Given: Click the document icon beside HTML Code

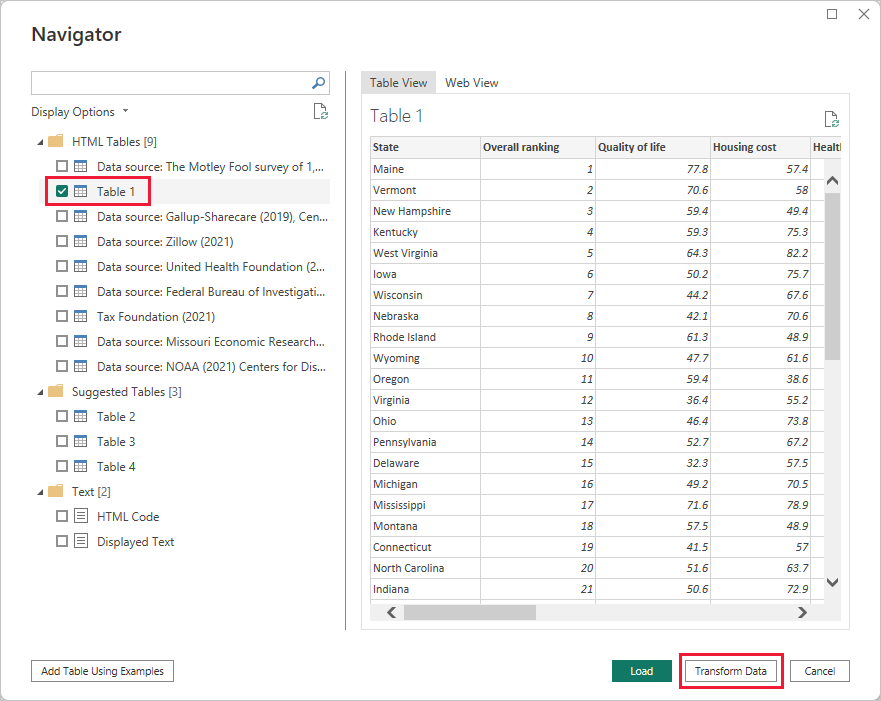Looking at the screenshot, I should tap(80, 517).
